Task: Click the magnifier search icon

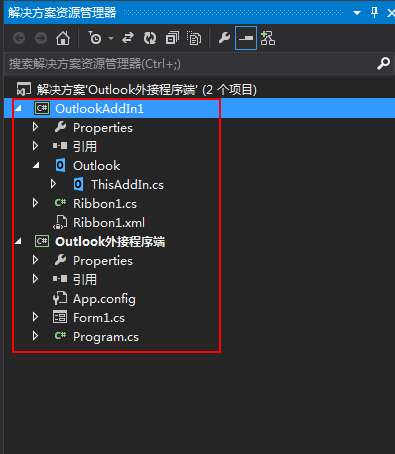Action: (x=383, y=63)
